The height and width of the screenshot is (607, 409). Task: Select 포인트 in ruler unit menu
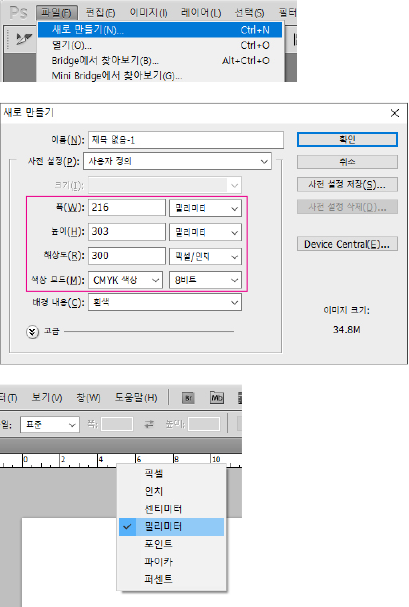click(x=171, y=544)
